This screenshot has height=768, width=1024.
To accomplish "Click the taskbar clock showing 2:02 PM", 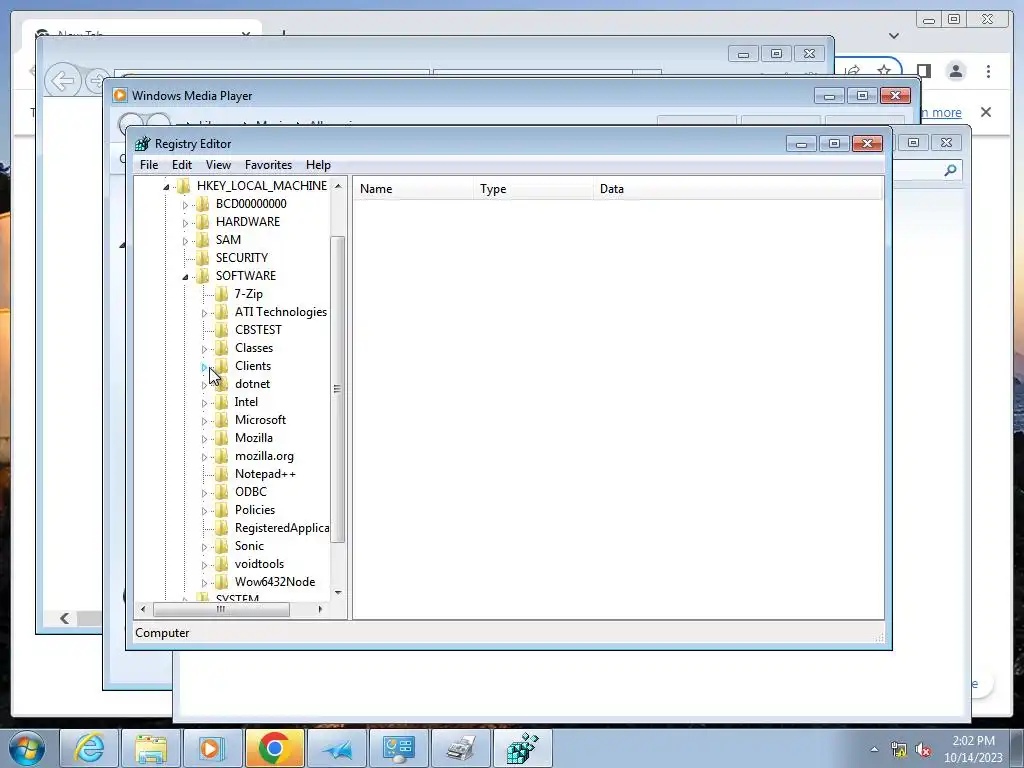I will pos(973,749).
